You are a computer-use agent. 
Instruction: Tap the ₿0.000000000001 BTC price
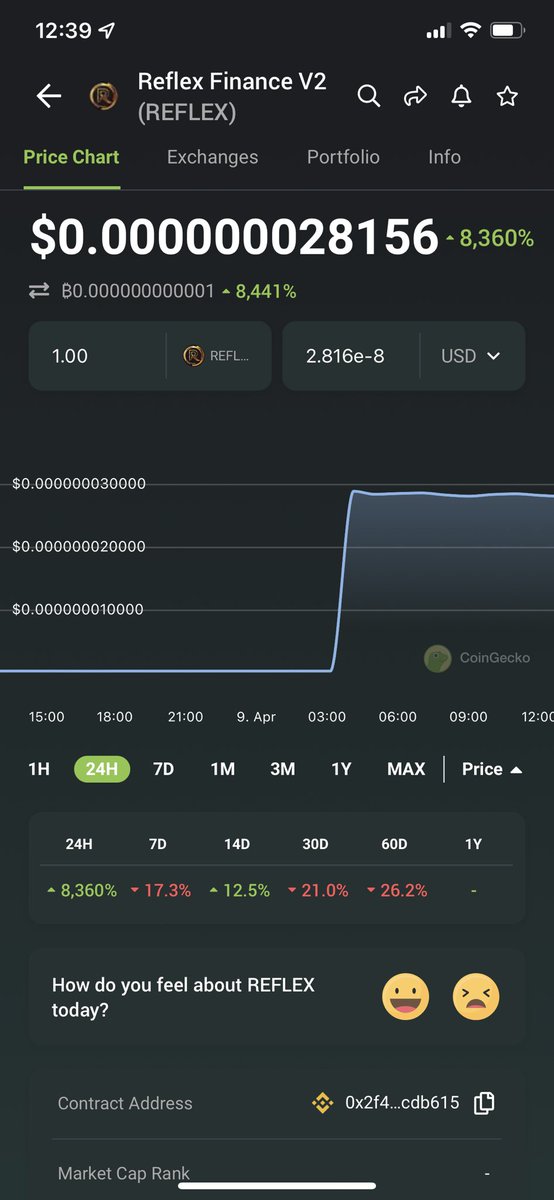tap(137, 291)
